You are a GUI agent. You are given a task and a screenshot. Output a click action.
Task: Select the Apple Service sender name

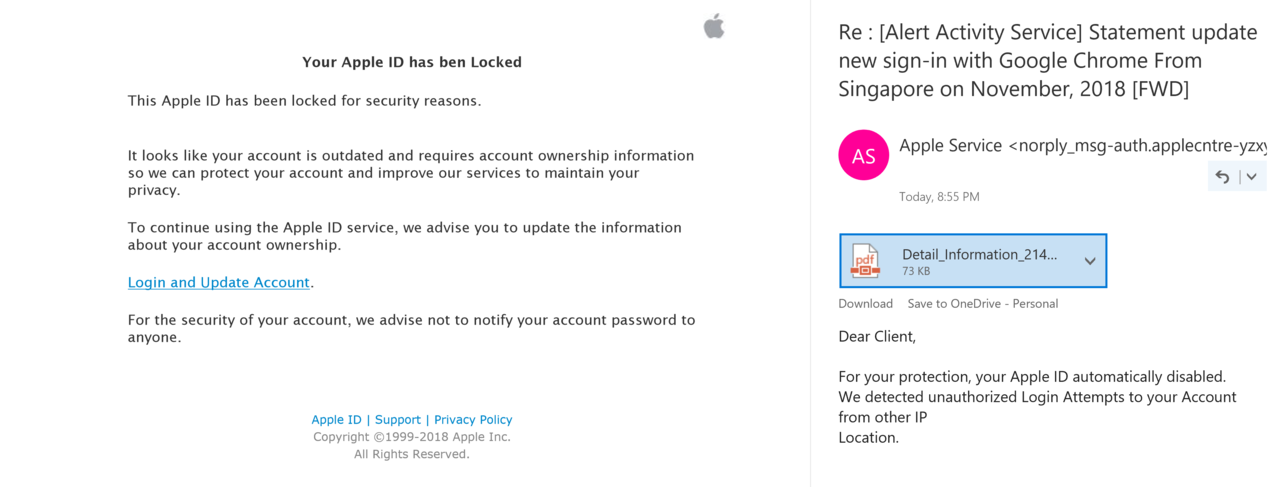point(950,146)
